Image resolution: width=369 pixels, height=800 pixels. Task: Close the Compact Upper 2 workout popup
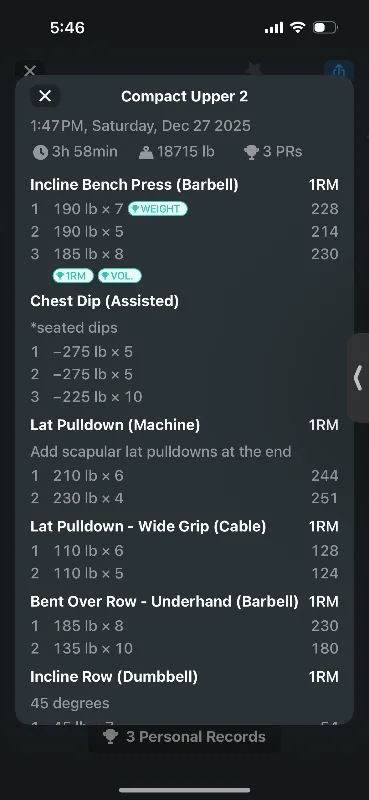point(45,96)
